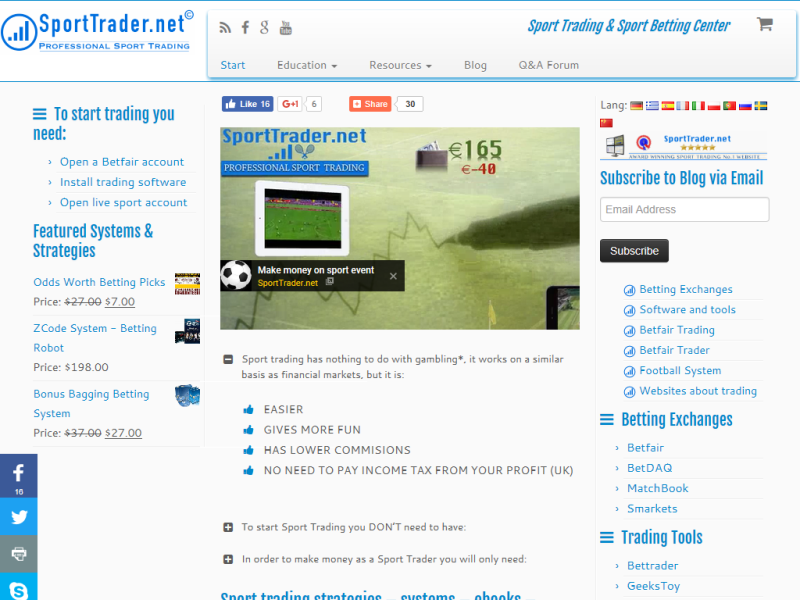This screenshot has height=600, width=800.
Task: Open the YouTube icon in header
Action: click(x=286, y=28)
